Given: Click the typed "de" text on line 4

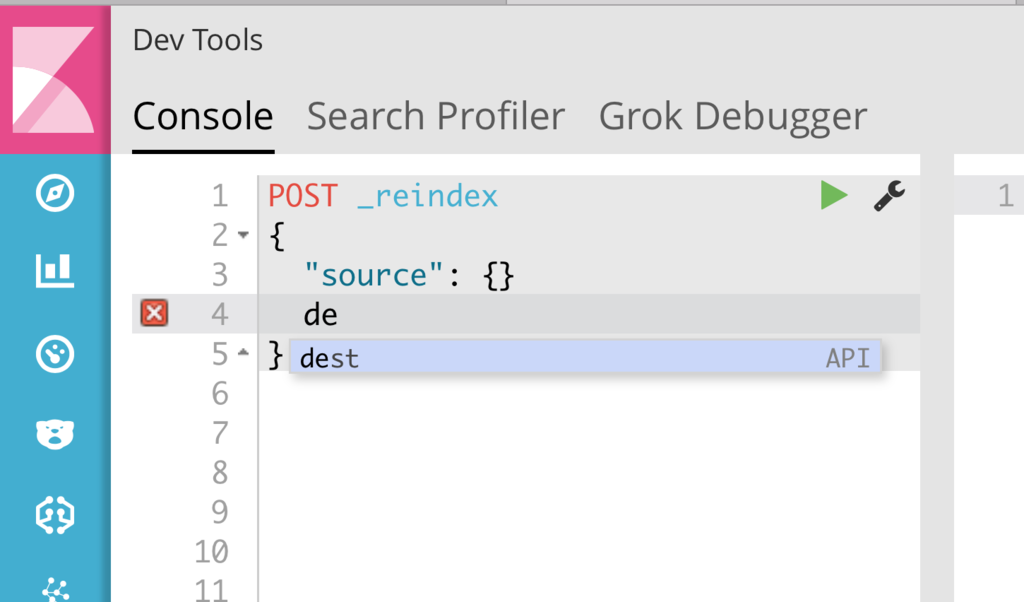Looking at the screenshot, I should pos(321,316).
